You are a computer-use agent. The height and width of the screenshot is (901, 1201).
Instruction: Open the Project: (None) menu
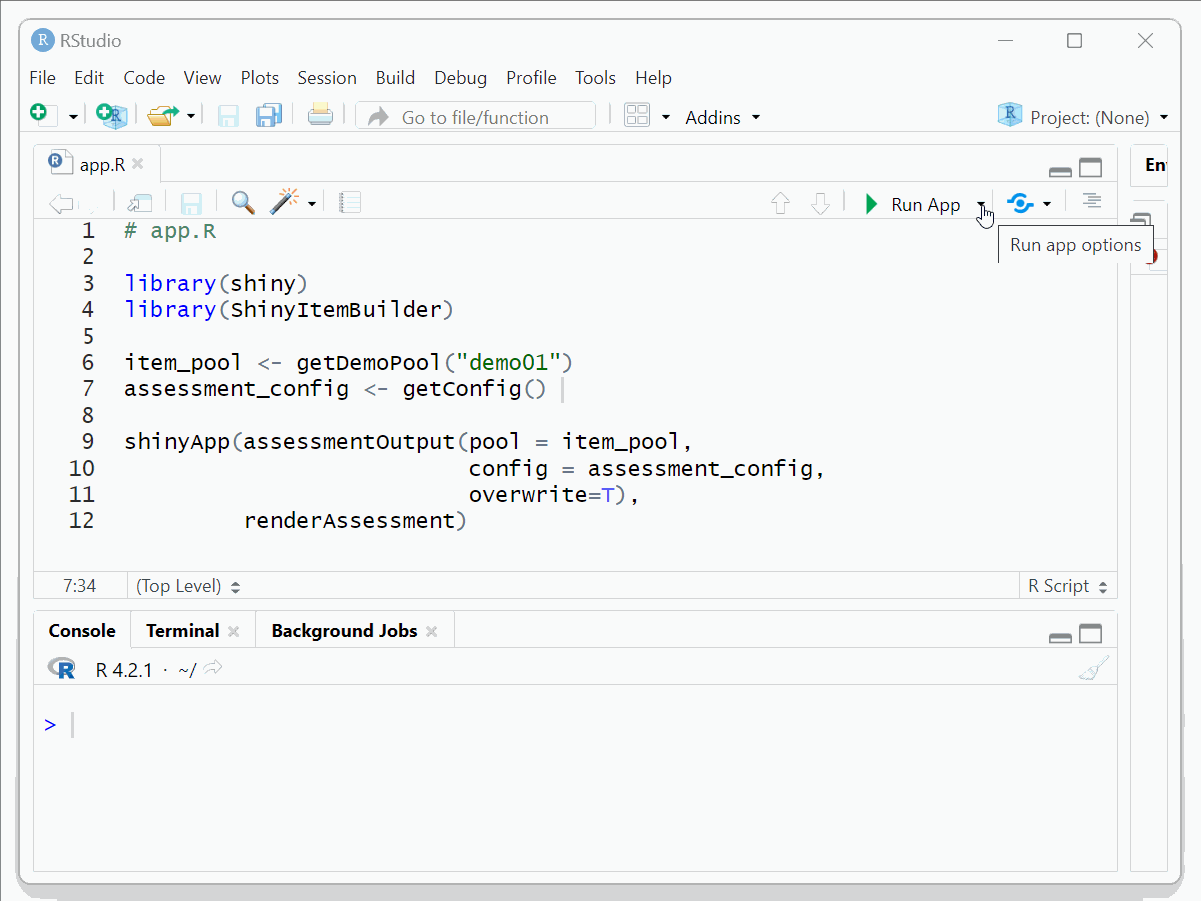(x=1083, y=117)
